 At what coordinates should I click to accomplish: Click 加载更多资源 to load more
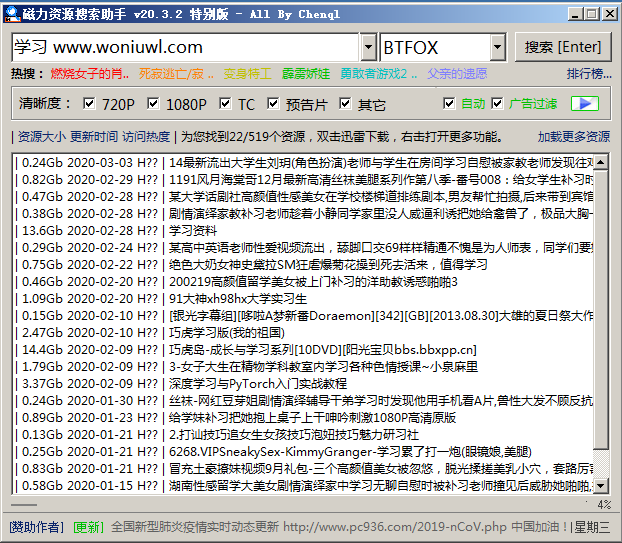pyautogui.click(x=573, y=137)
